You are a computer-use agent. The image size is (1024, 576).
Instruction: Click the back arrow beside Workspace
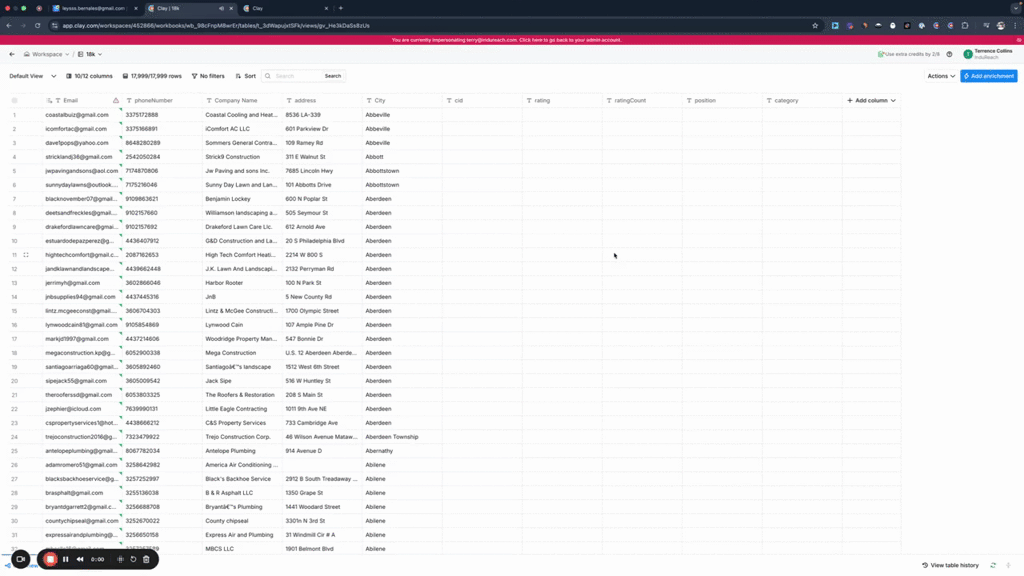[12, 54]
